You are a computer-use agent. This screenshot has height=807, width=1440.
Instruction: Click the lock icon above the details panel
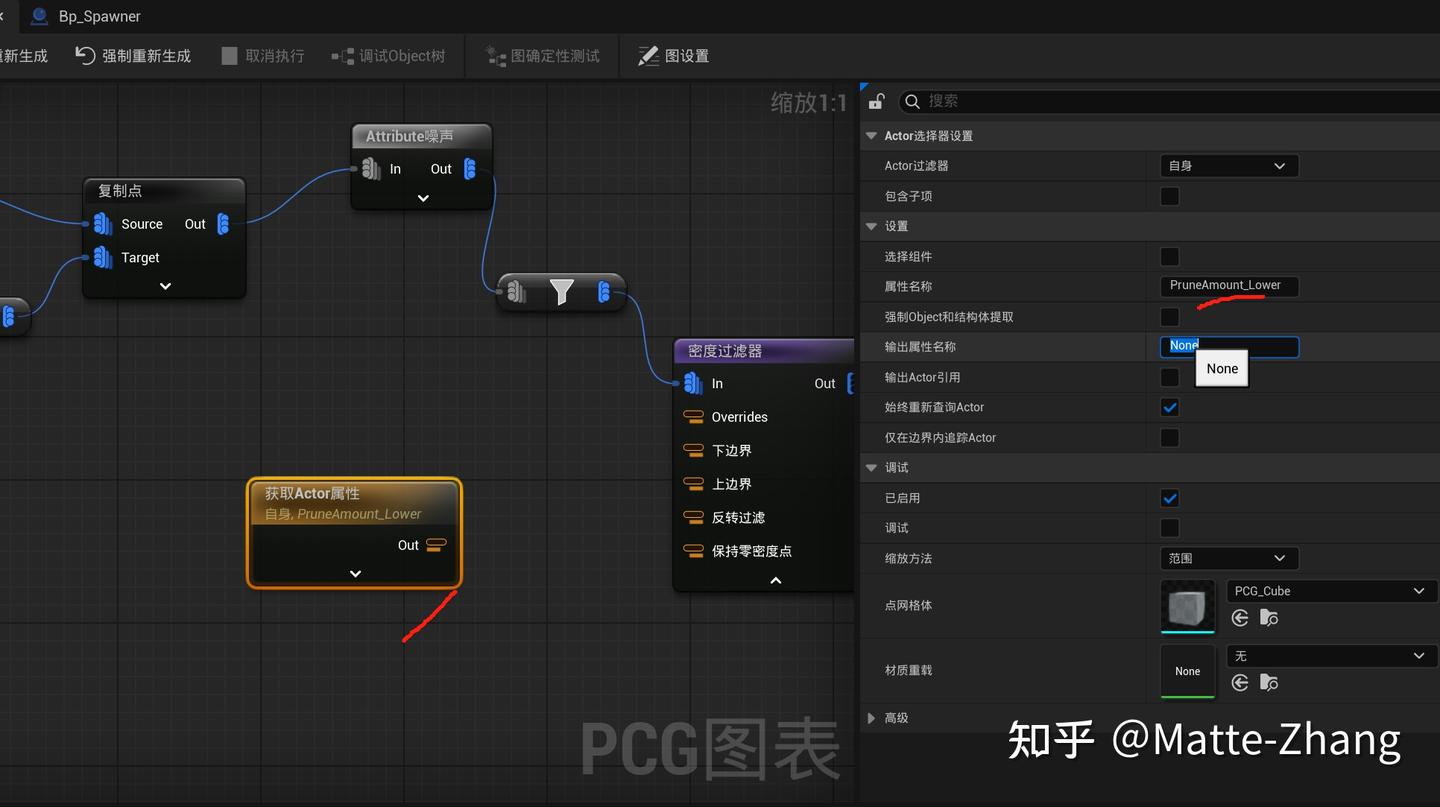coord(875,101)
